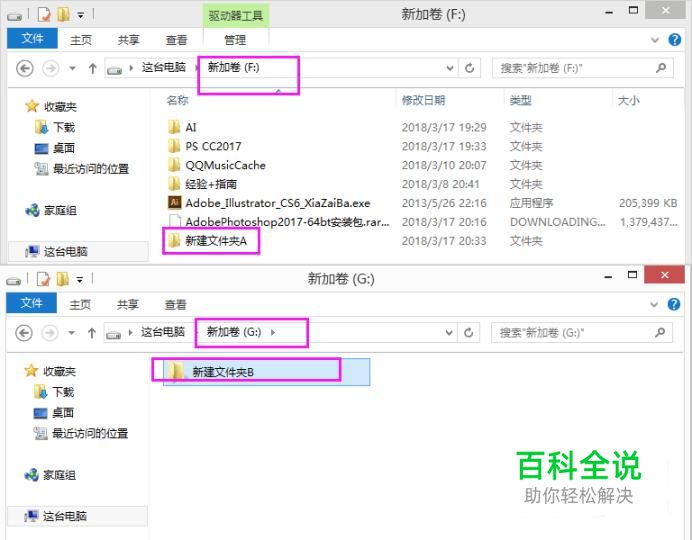Refresh the F: drive view

(x=469, y=68)
